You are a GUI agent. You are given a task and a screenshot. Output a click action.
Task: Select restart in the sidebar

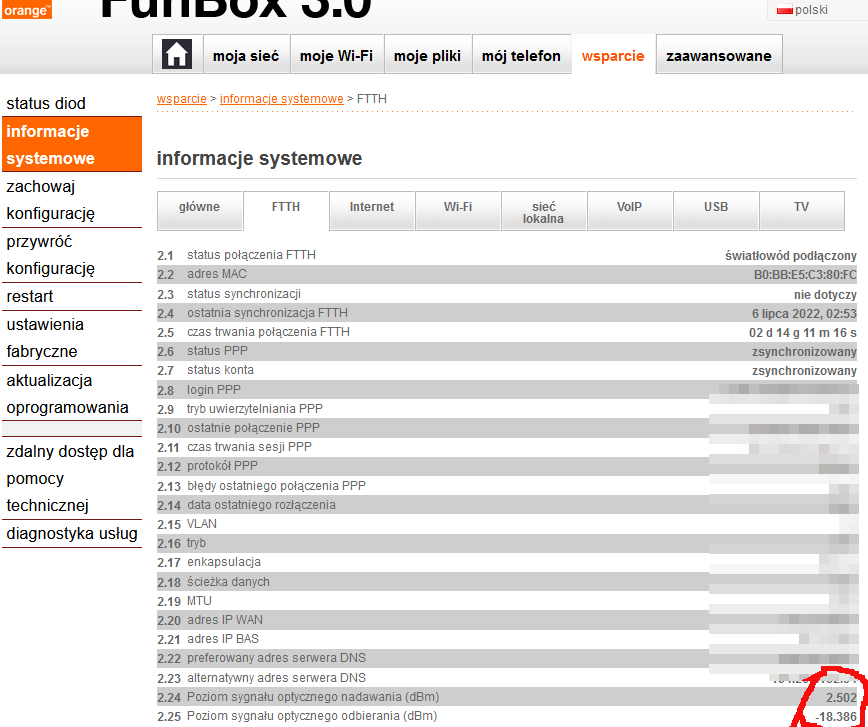pyautogui.click(x=30, y=297)
